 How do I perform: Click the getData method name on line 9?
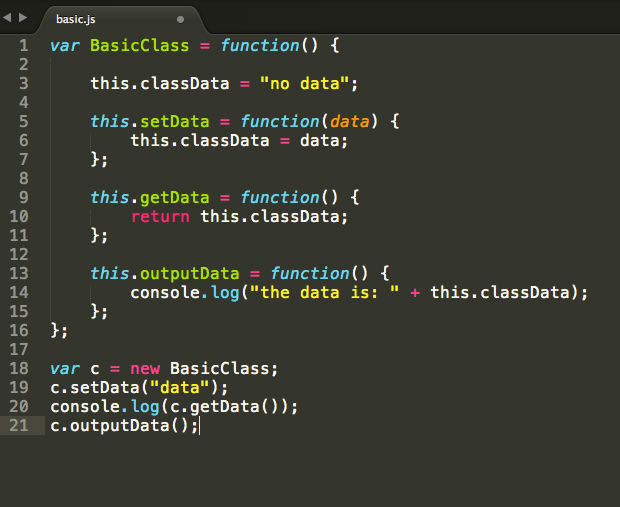[175, 198]
